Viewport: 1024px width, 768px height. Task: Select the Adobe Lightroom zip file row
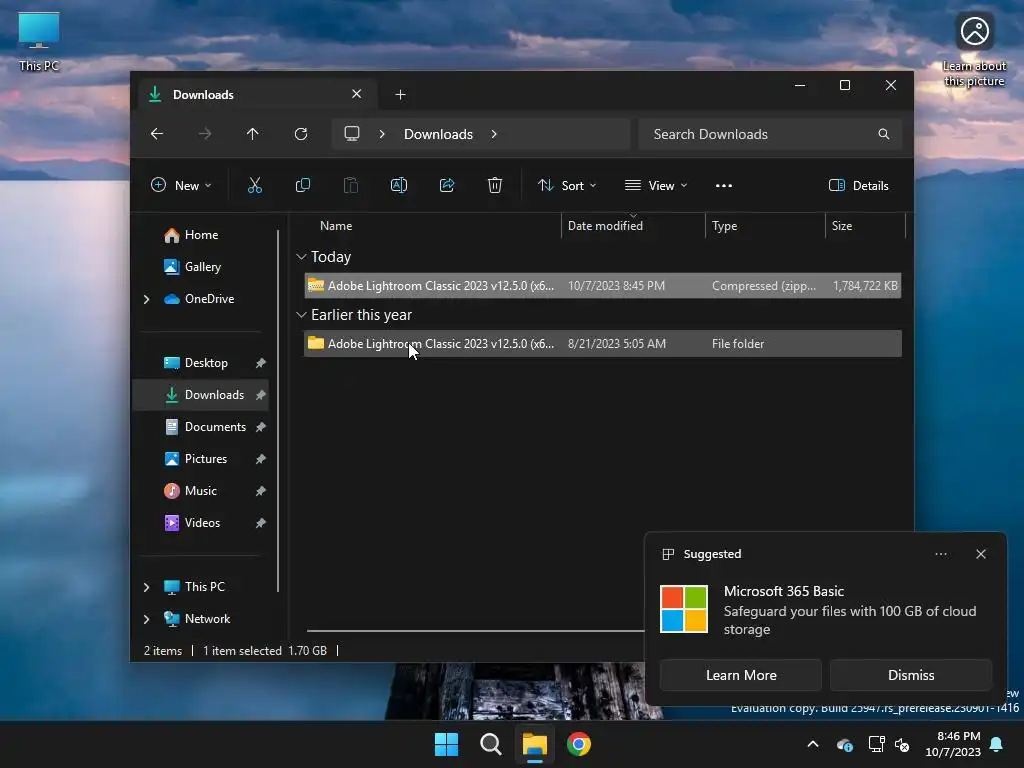[603, 286]
